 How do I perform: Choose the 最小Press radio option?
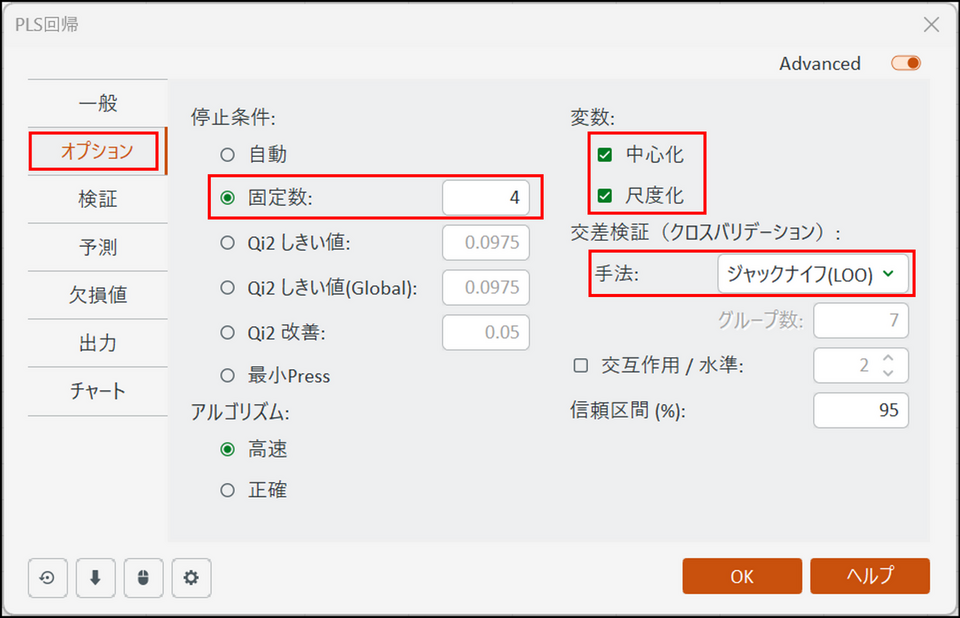(x=228, y=376)
